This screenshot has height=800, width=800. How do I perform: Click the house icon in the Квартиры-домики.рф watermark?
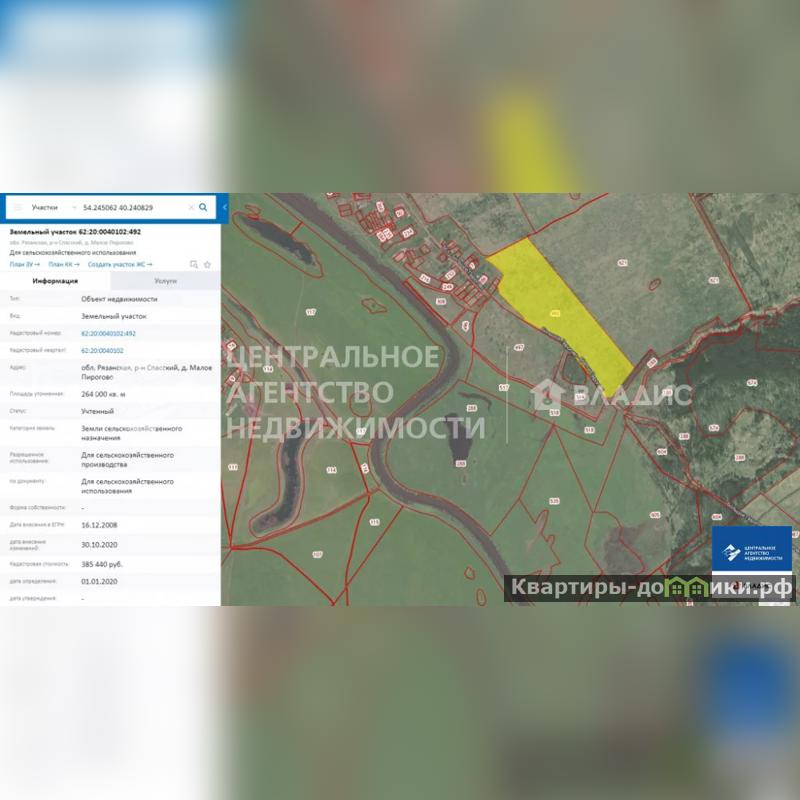click(689, 587)
